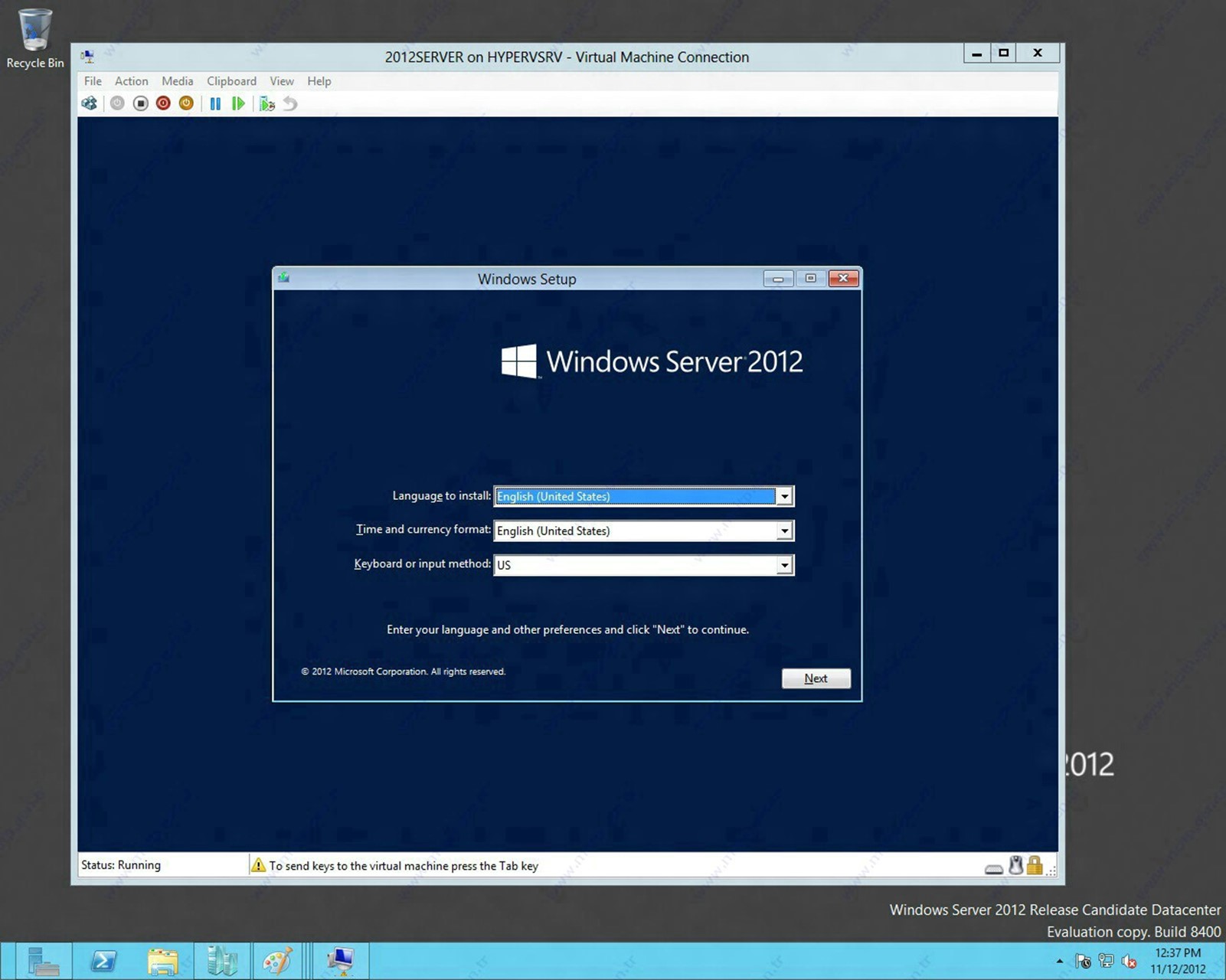Pause the virtual machine
The width and height of the screenshot is (1226, 980).
pos(215,103)
